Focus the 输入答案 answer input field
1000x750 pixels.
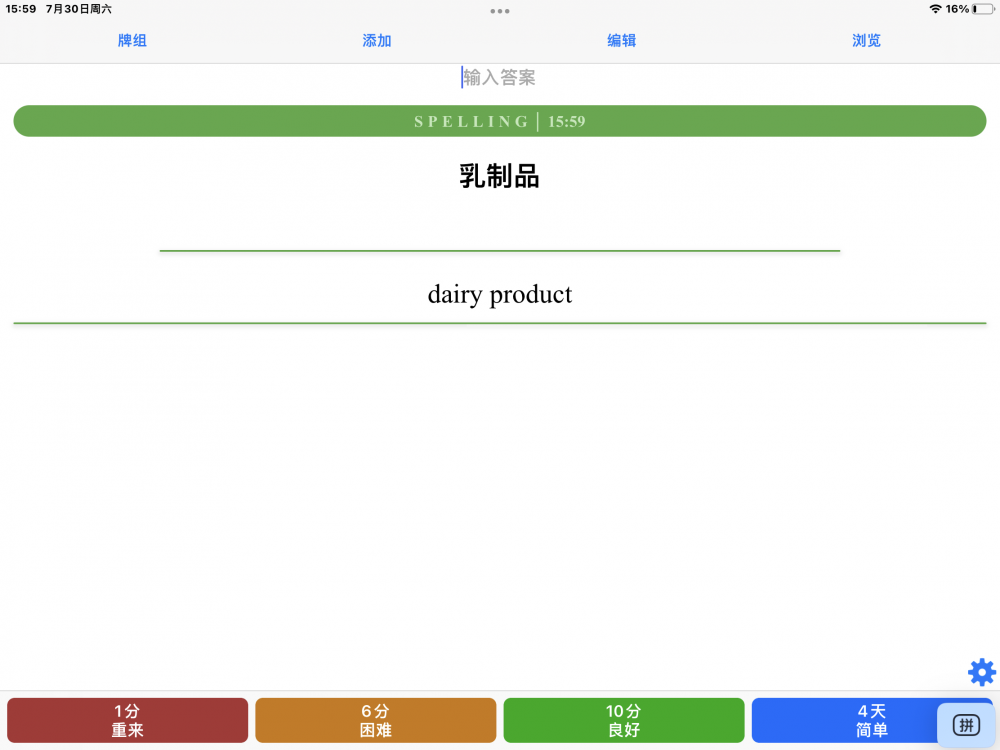(x=499, y=78)
